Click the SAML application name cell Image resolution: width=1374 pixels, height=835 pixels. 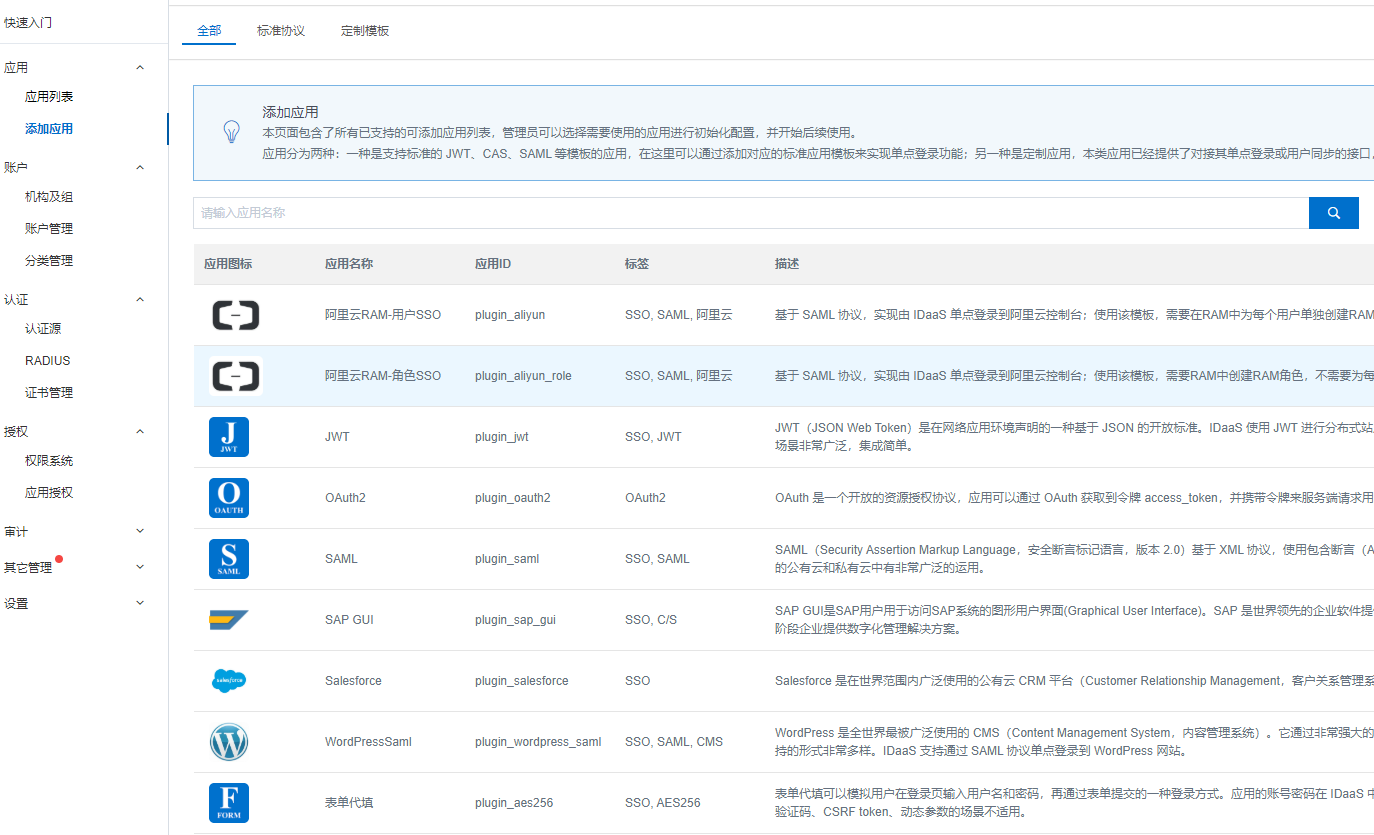(x=341, y=559)
